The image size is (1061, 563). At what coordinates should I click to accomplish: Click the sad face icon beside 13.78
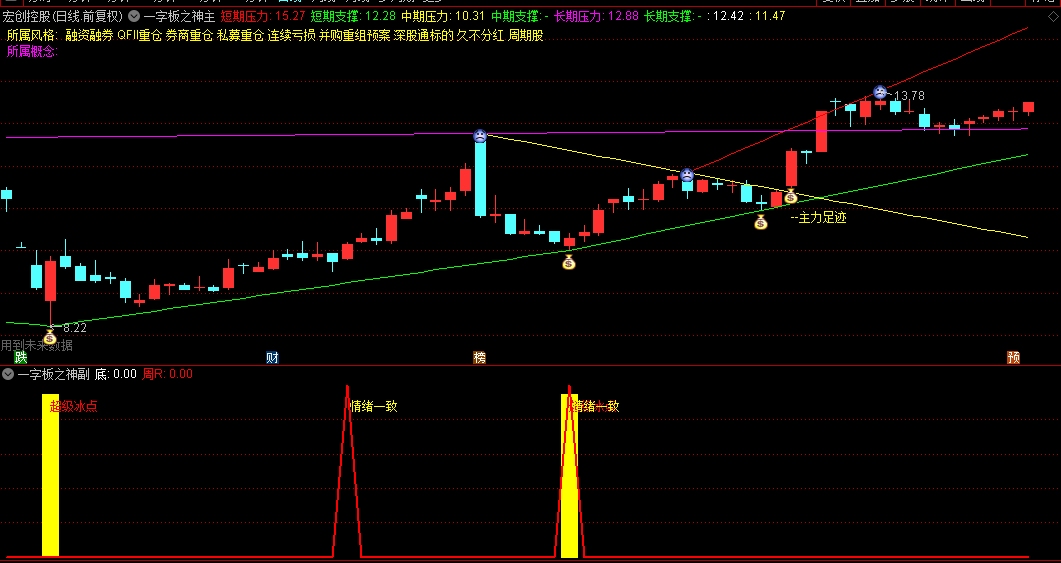point(879,92)
